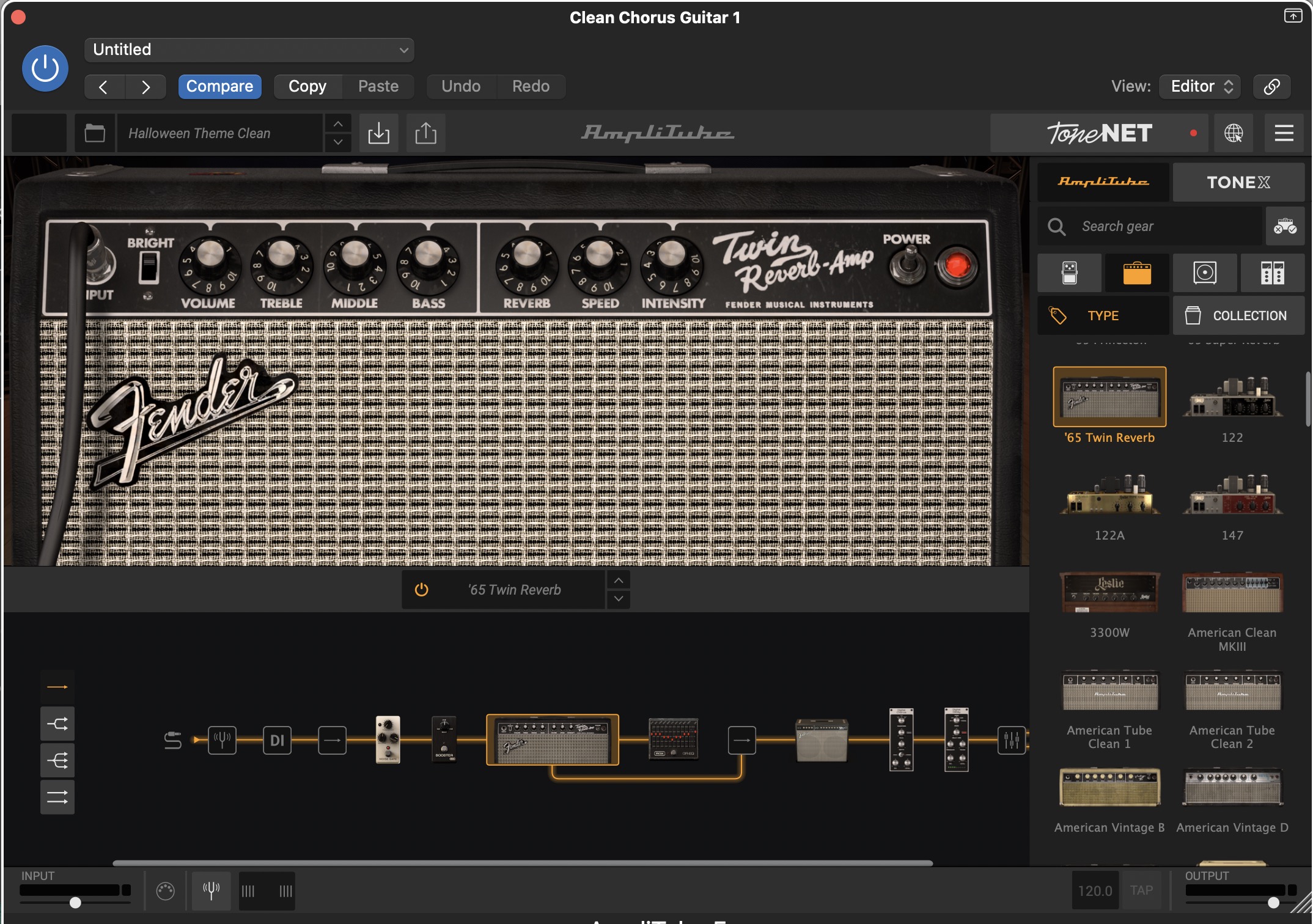Toggle the amp's BRIGHT switch
The width and height of the screenshot is (1313, 924).
149,268
